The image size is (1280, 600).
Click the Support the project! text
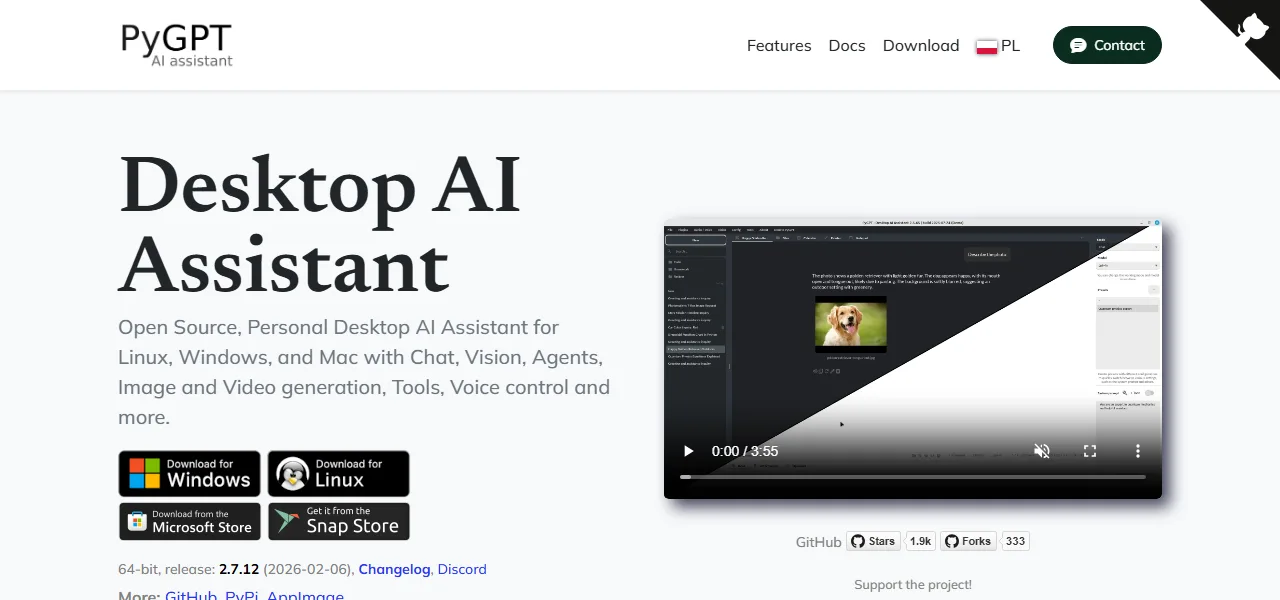click(x=913, y=584)
